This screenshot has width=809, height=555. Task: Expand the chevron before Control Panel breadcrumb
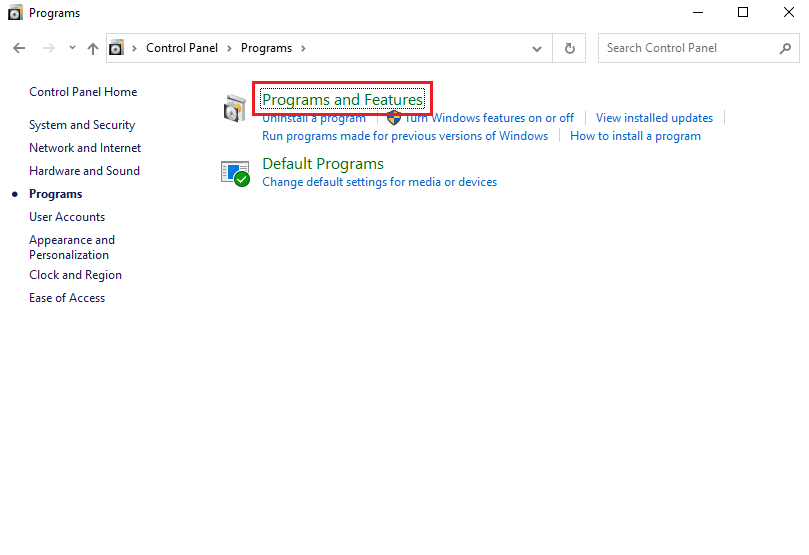[134, 48]
